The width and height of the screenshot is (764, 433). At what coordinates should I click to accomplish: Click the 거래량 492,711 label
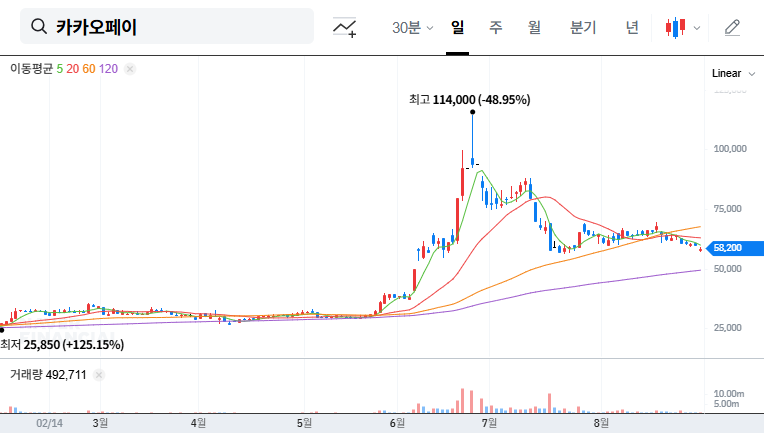point(48,375)
